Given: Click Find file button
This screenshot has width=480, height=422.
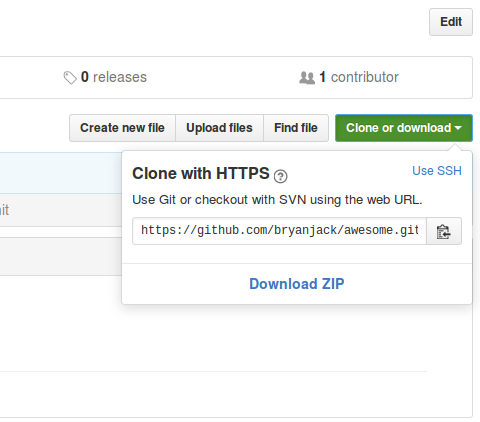Looking at the screenshot, I should coord(296,128).
